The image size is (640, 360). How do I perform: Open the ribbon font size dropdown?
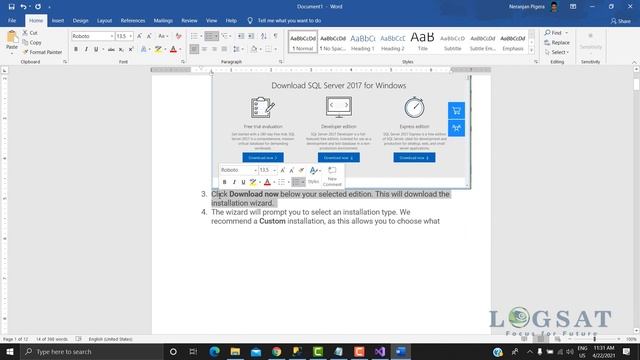(x=131, y=36)
